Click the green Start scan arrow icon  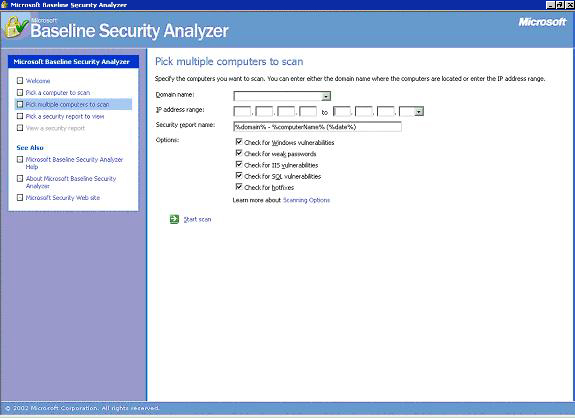(174, 219)
